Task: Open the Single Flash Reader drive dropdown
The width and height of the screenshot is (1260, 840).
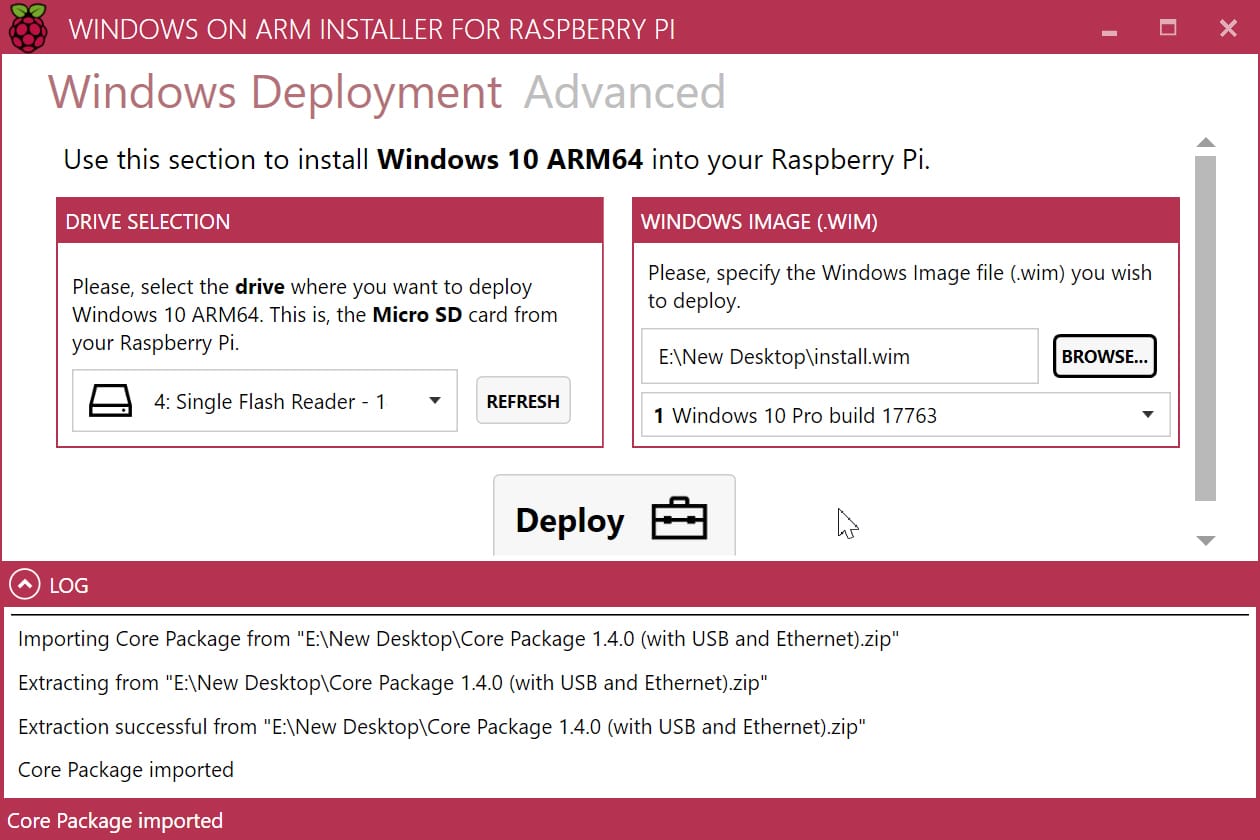Action: (x=265, y=401)
